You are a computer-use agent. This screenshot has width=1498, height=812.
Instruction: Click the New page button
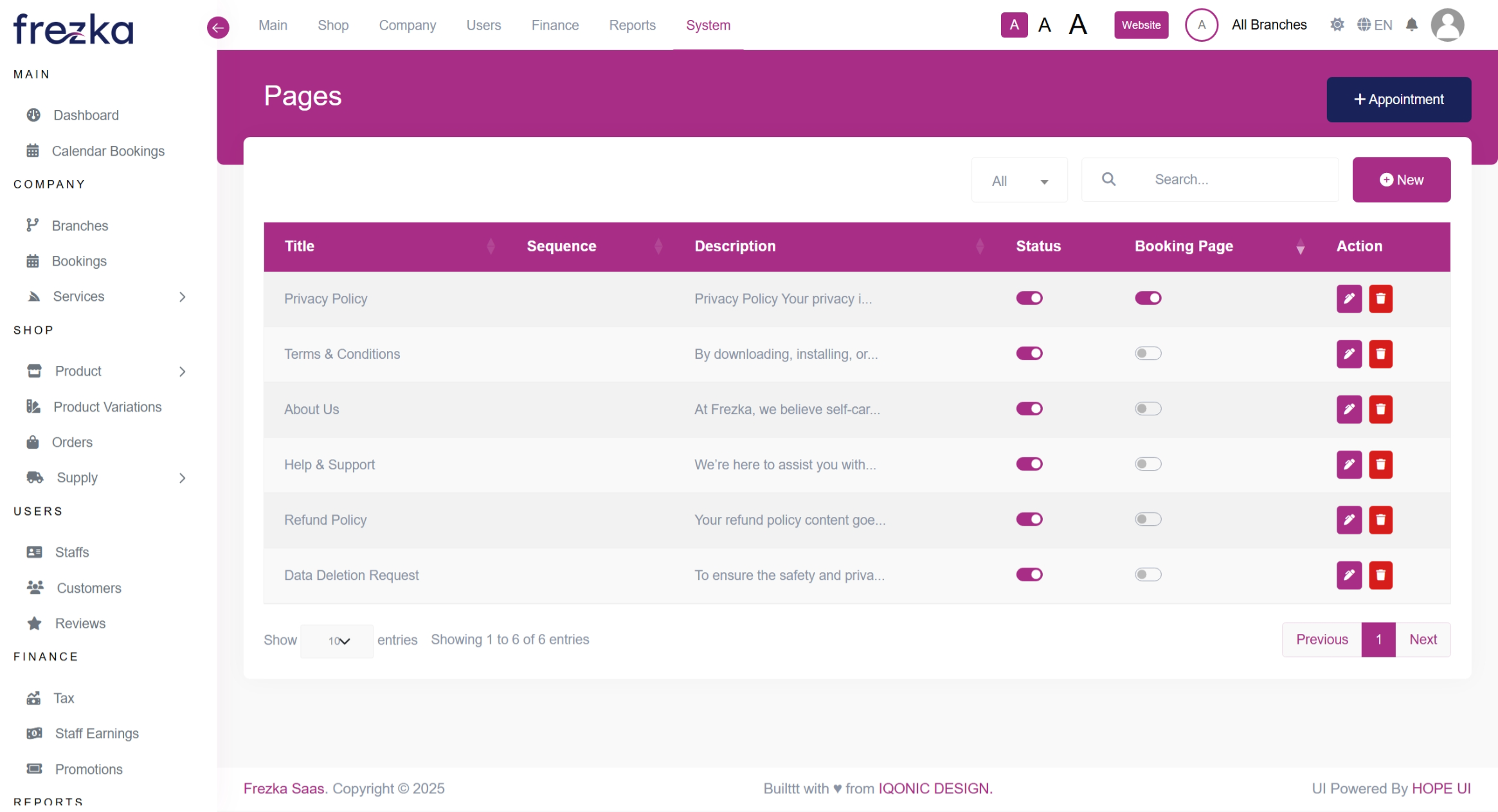click(x=1401, y=180)
